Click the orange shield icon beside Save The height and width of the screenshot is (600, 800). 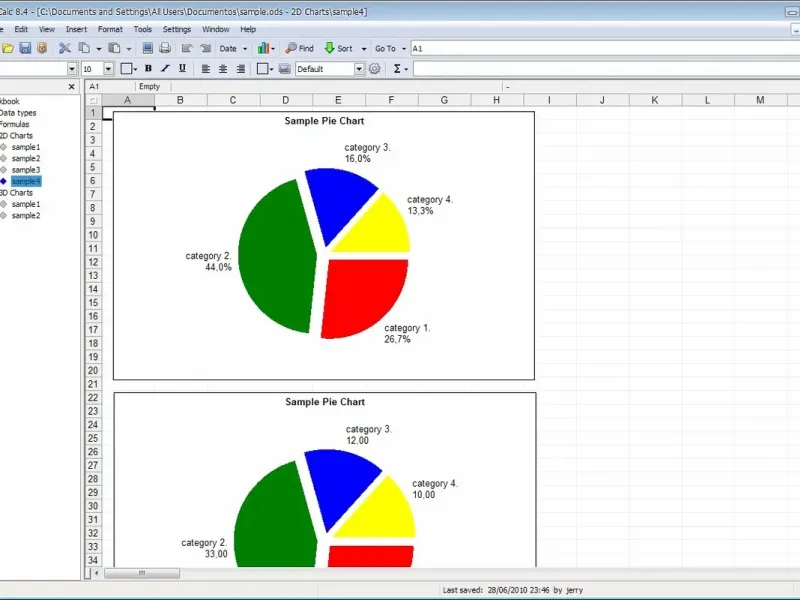42,48
